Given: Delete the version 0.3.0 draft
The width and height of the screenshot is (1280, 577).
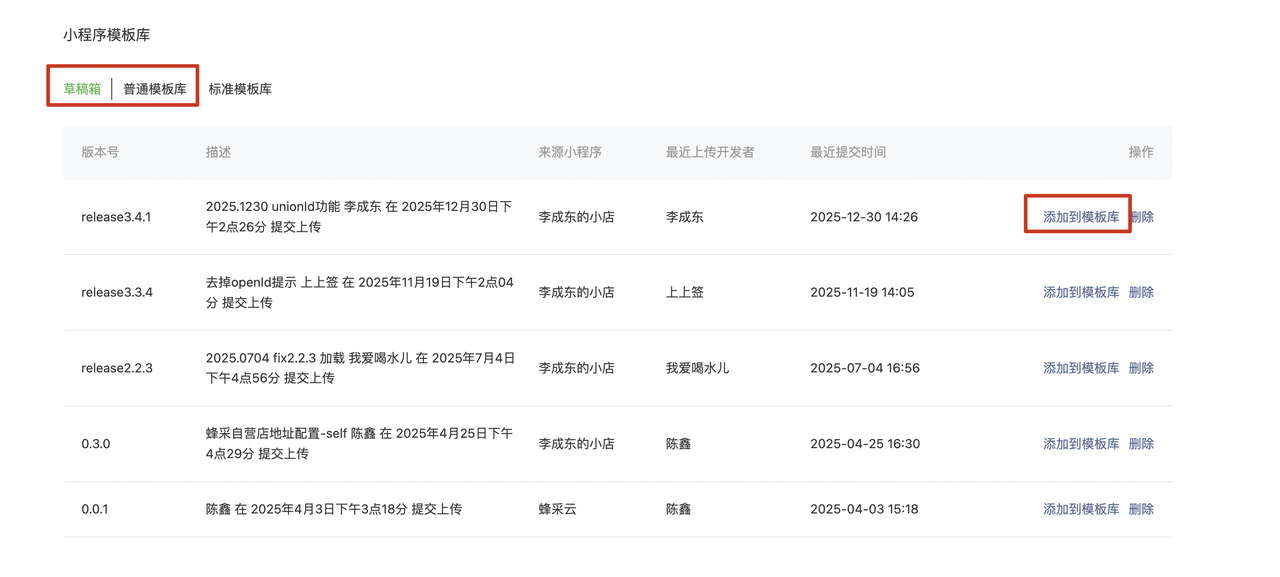Looking at the screenshot, I should [1141, 444].
